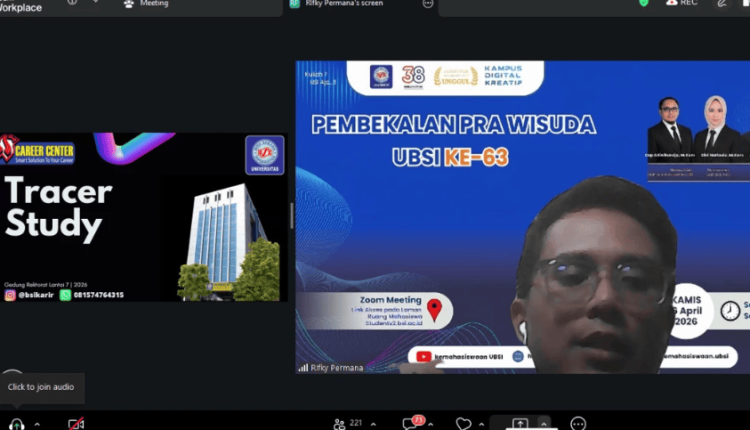Open options ellipsis next to Rifky Permana's screen

428,4
